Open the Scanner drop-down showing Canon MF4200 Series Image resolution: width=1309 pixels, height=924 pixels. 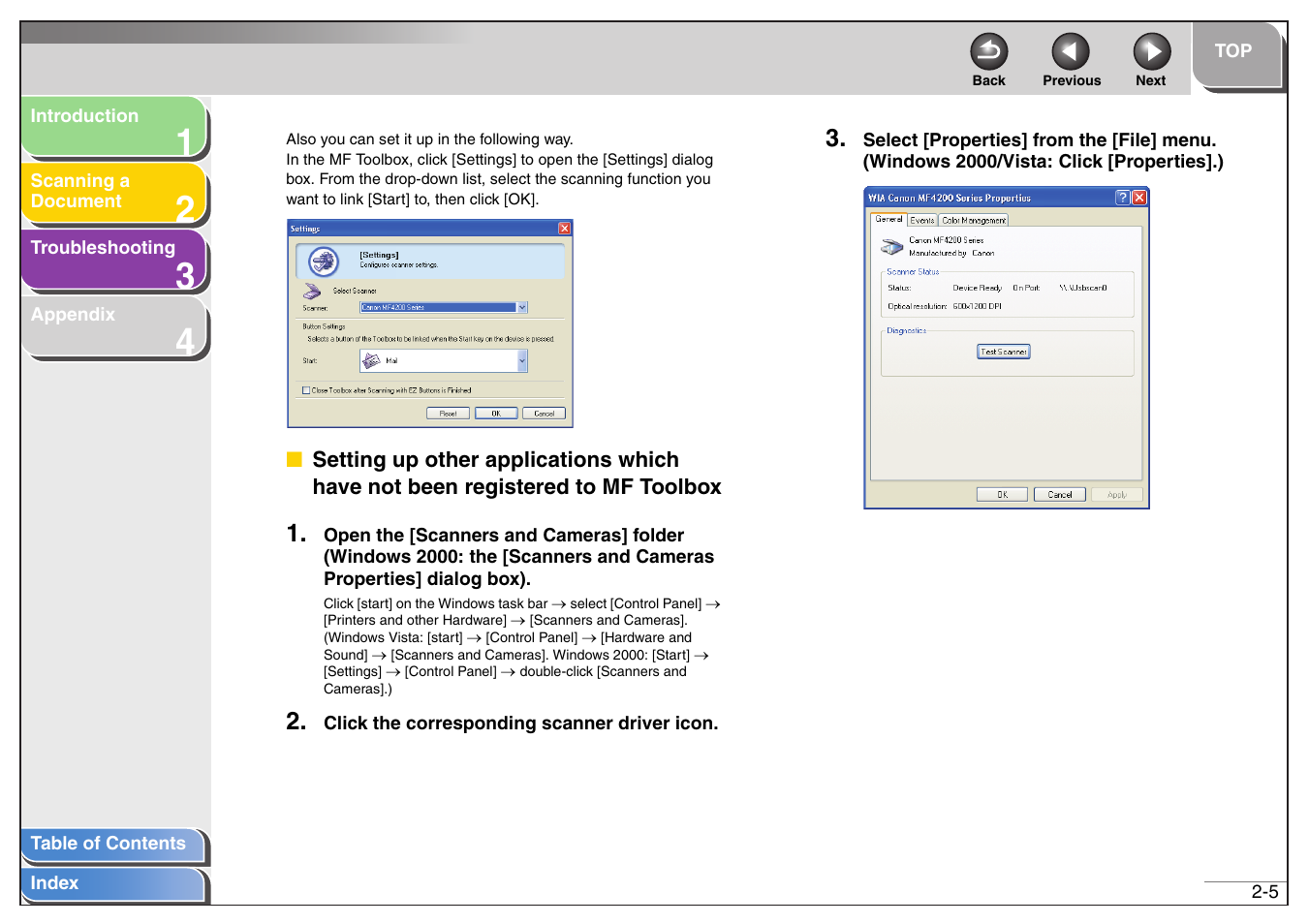coord(444,307)
